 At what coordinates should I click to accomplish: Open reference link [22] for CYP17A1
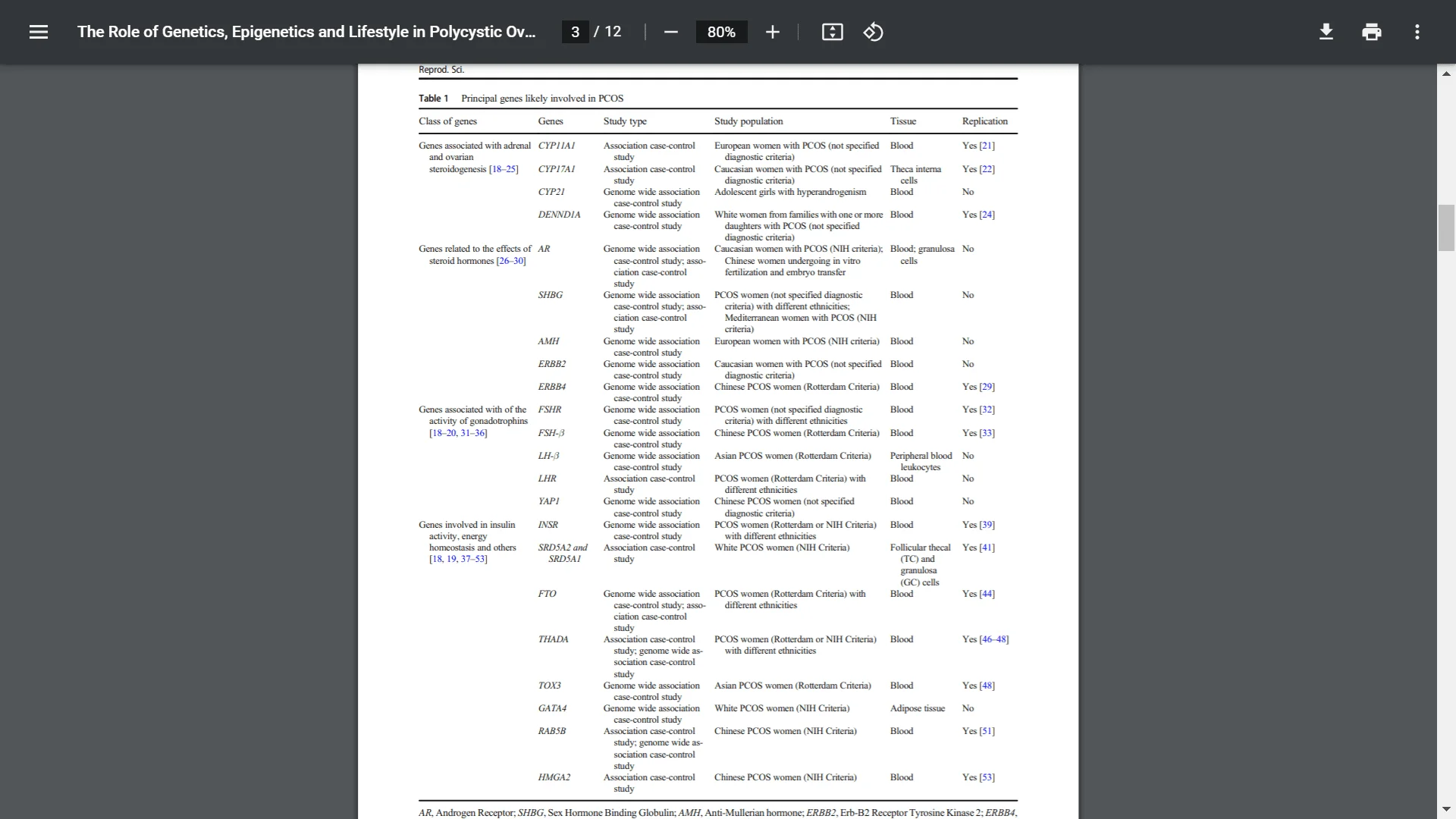987,169
